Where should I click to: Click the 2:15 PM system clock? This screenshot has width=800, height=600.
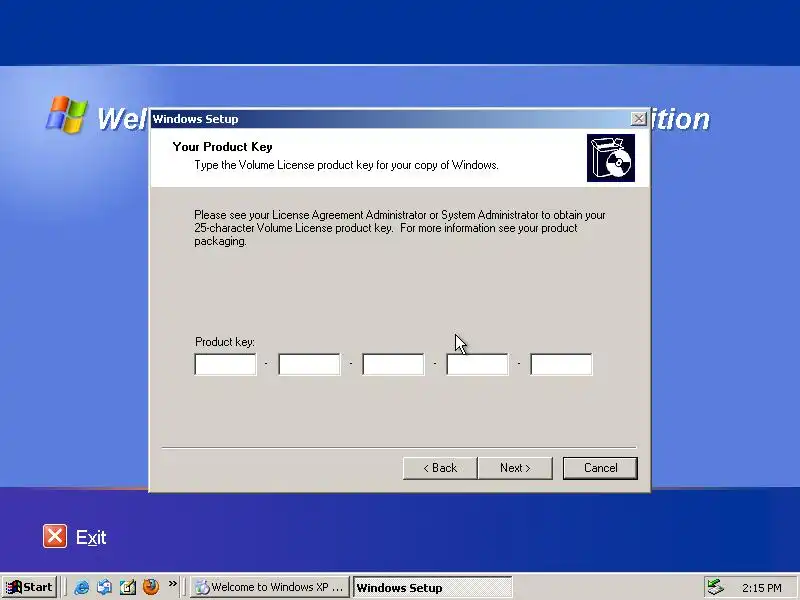(762, 588)
